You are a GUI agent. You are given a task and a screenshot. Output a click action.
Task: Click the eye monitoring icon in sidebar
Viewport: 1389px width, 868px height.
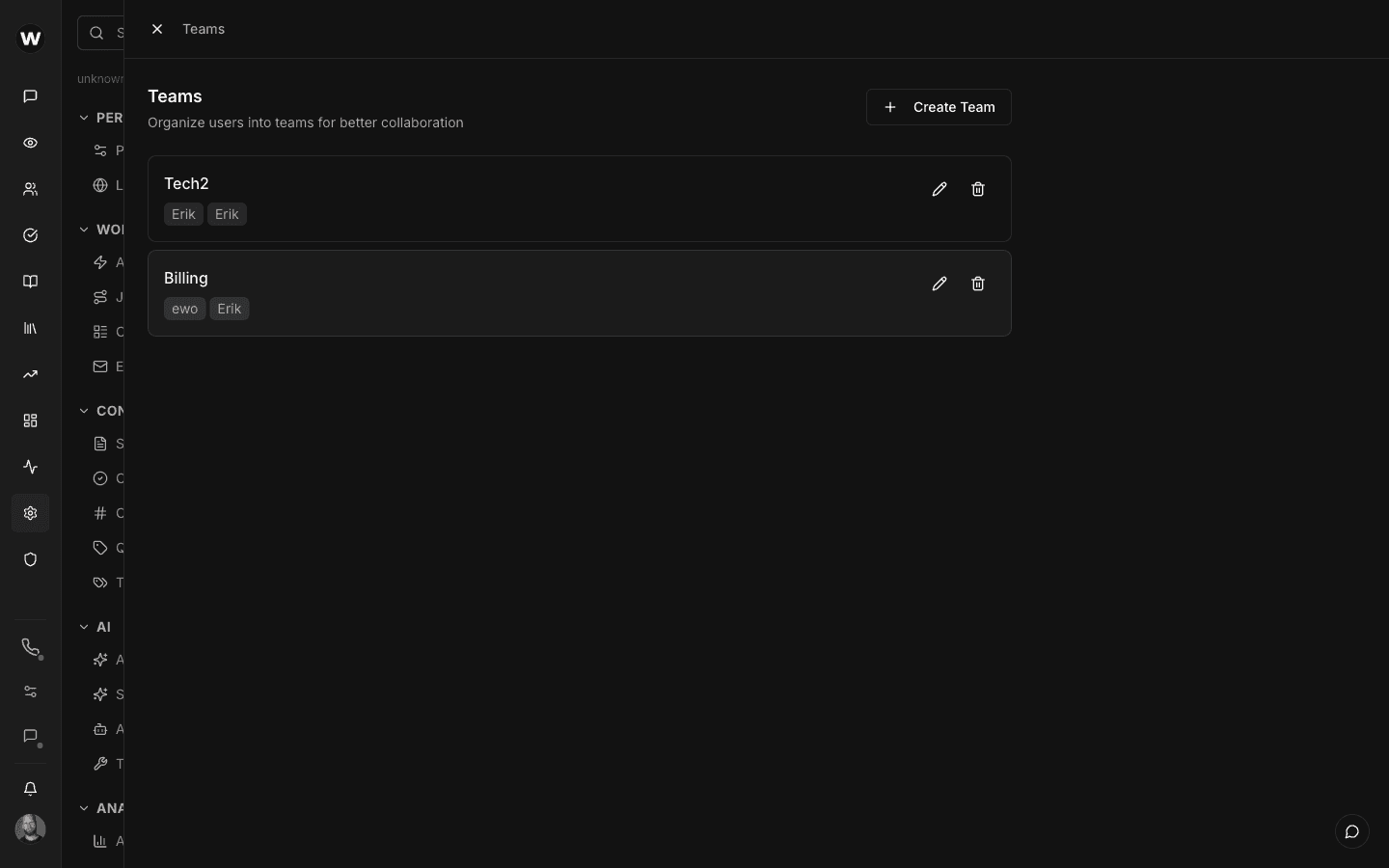[30, 143]
